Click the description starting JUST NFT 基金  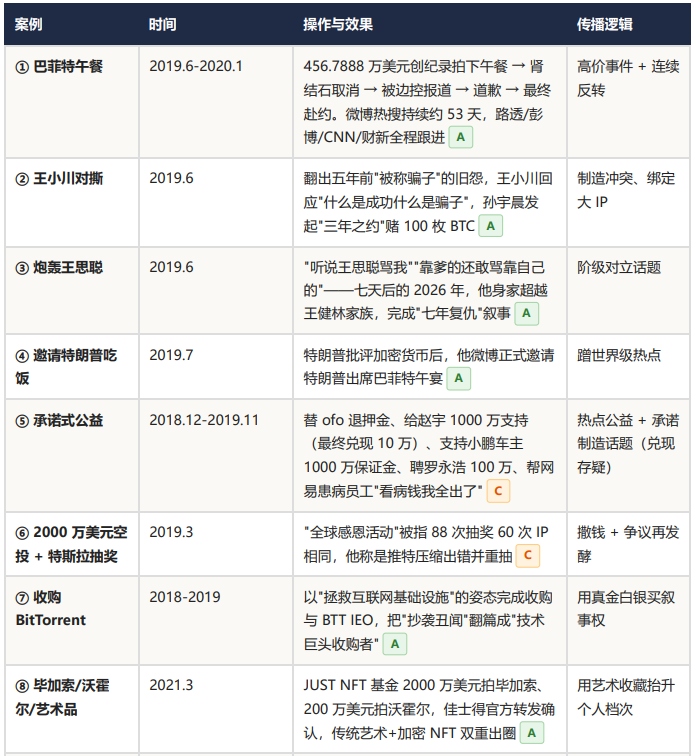[x=429, y=709]
